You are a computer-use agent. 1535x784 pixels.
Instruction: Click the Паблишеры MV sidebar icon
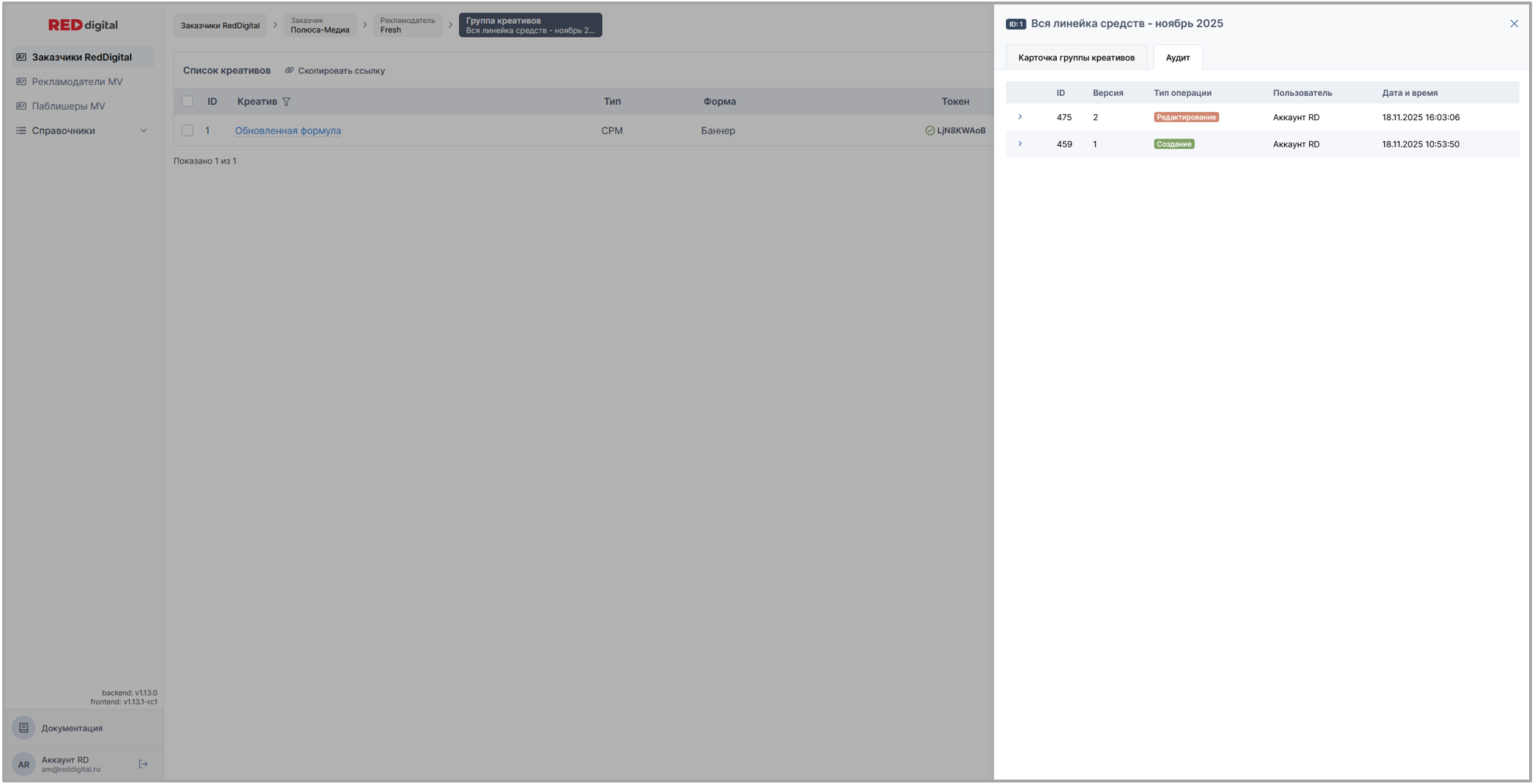[21, 106]
